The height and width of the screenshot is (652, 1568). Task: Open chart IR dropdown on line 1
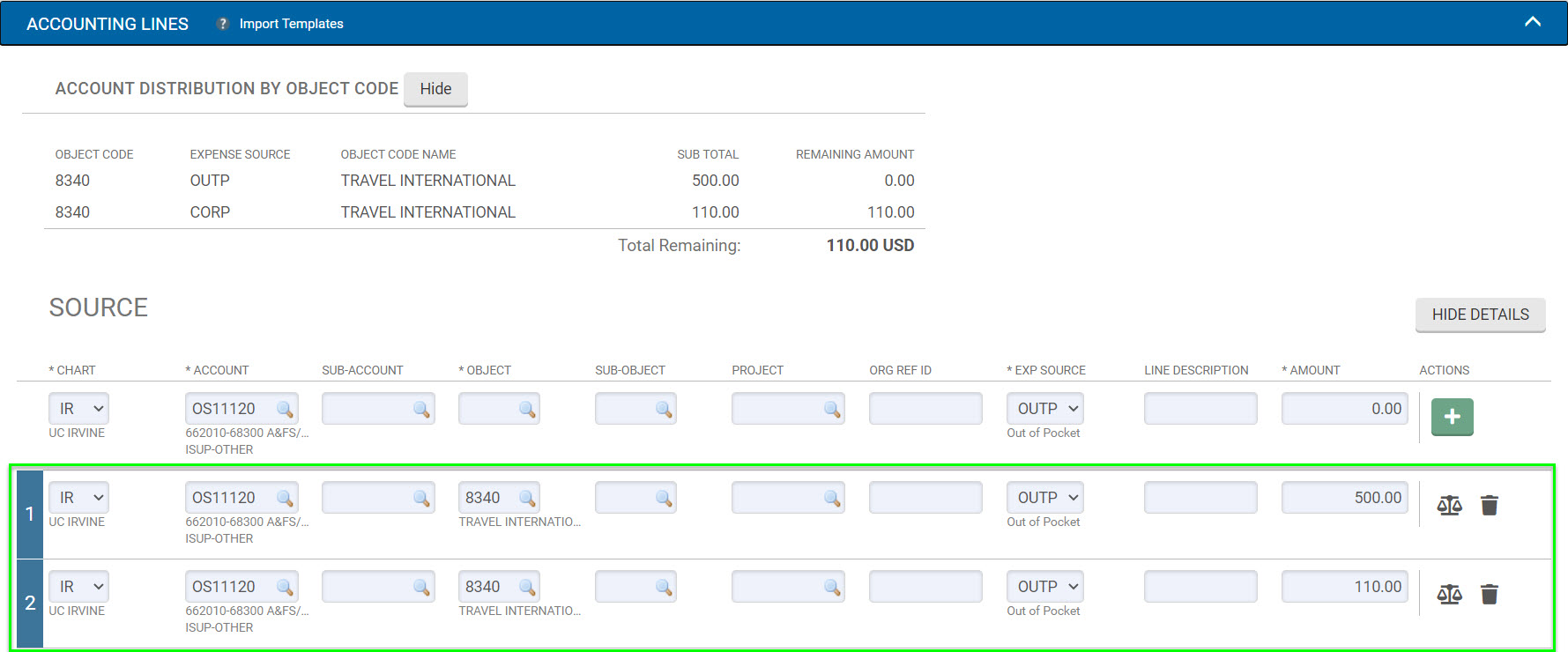(x=79, y=498)
